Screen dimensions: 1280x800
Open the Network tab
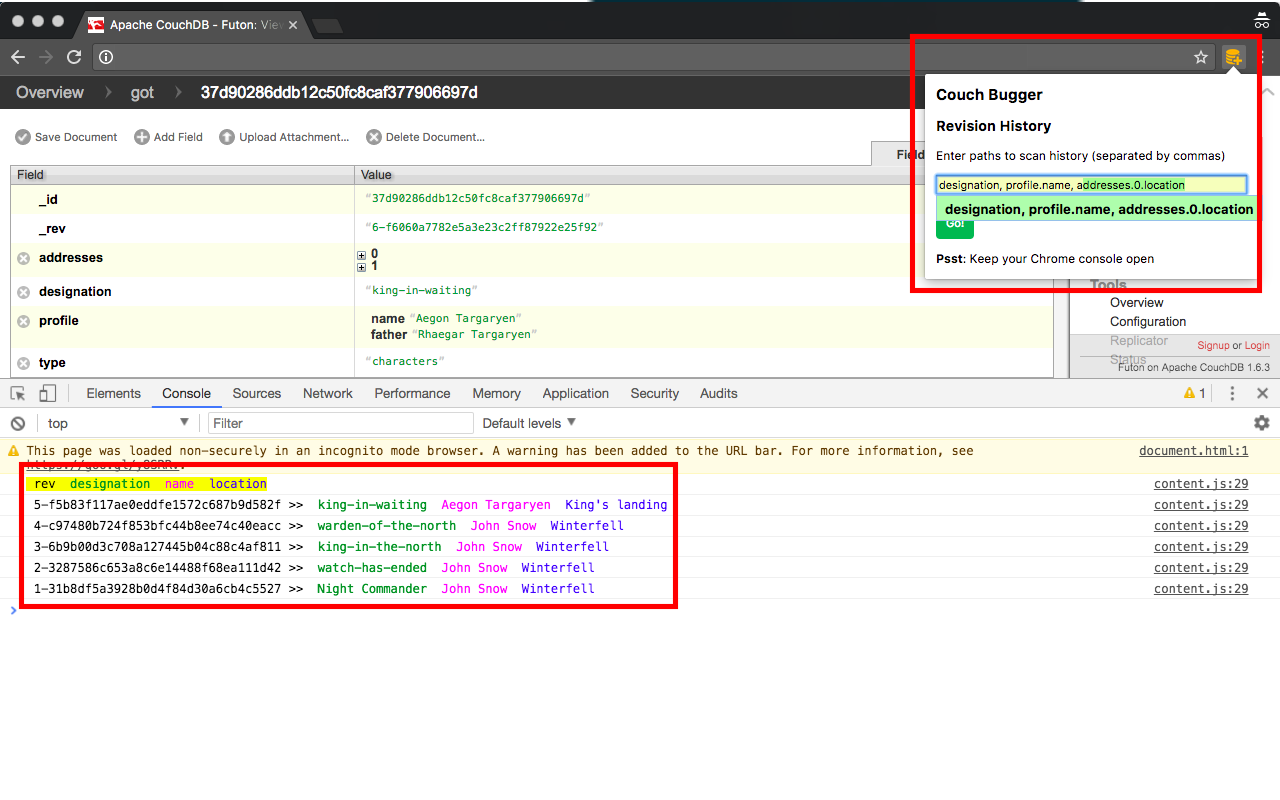328,393
